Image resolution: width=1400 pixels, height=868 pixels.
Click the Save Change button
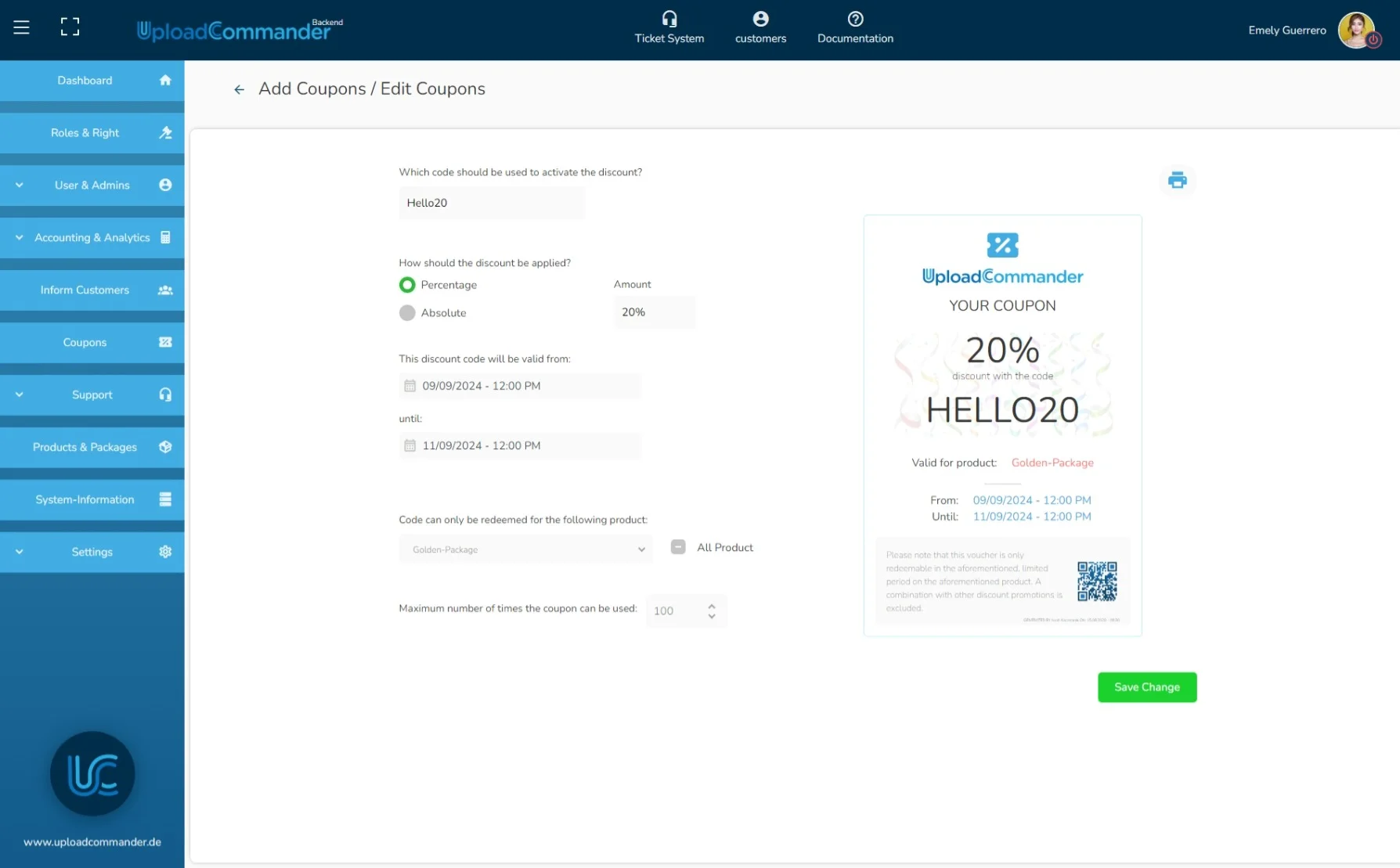(x=1147, y=687)
